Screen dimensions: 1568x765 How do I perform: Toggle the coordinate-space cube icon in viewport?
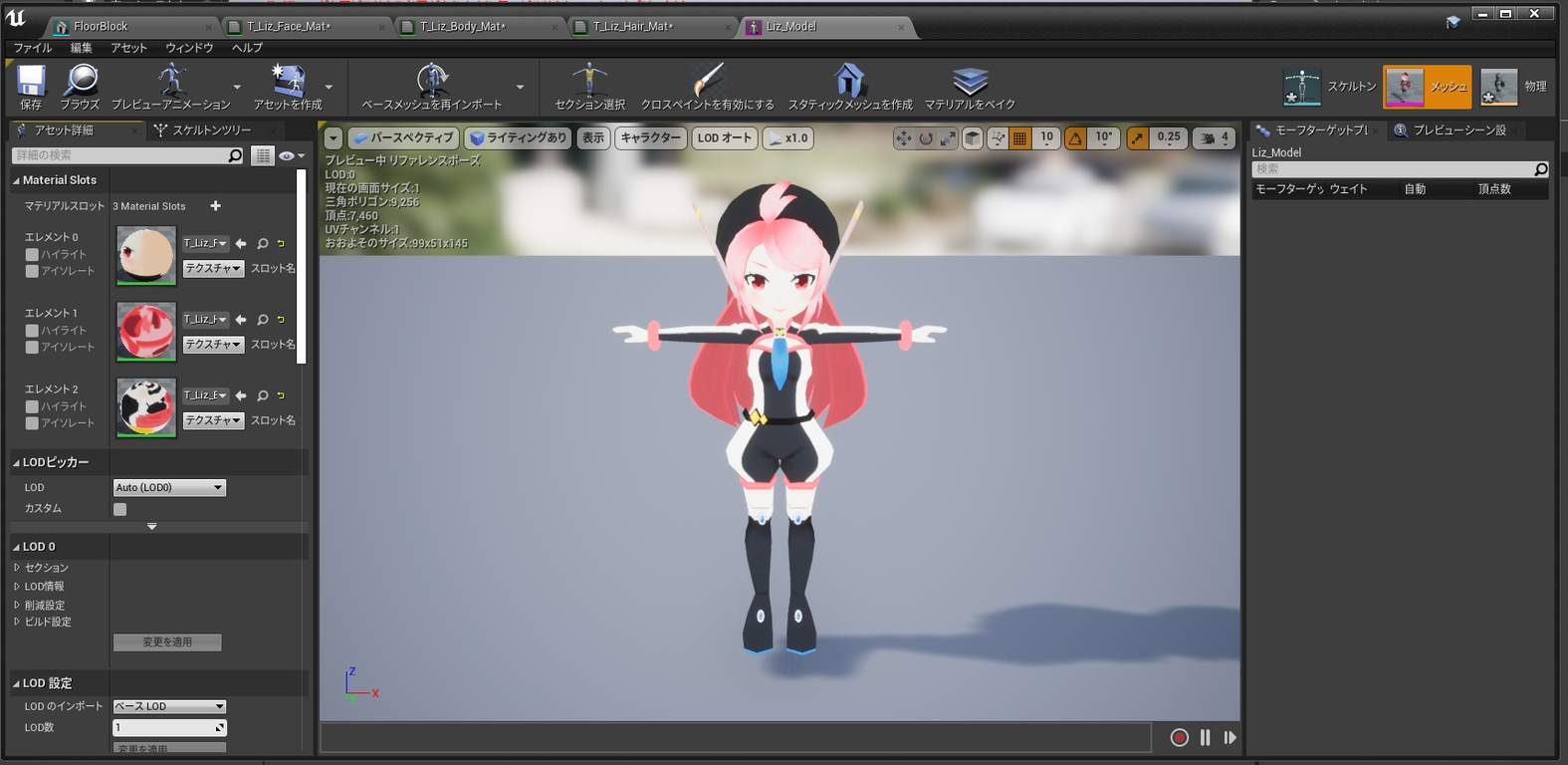973,138
